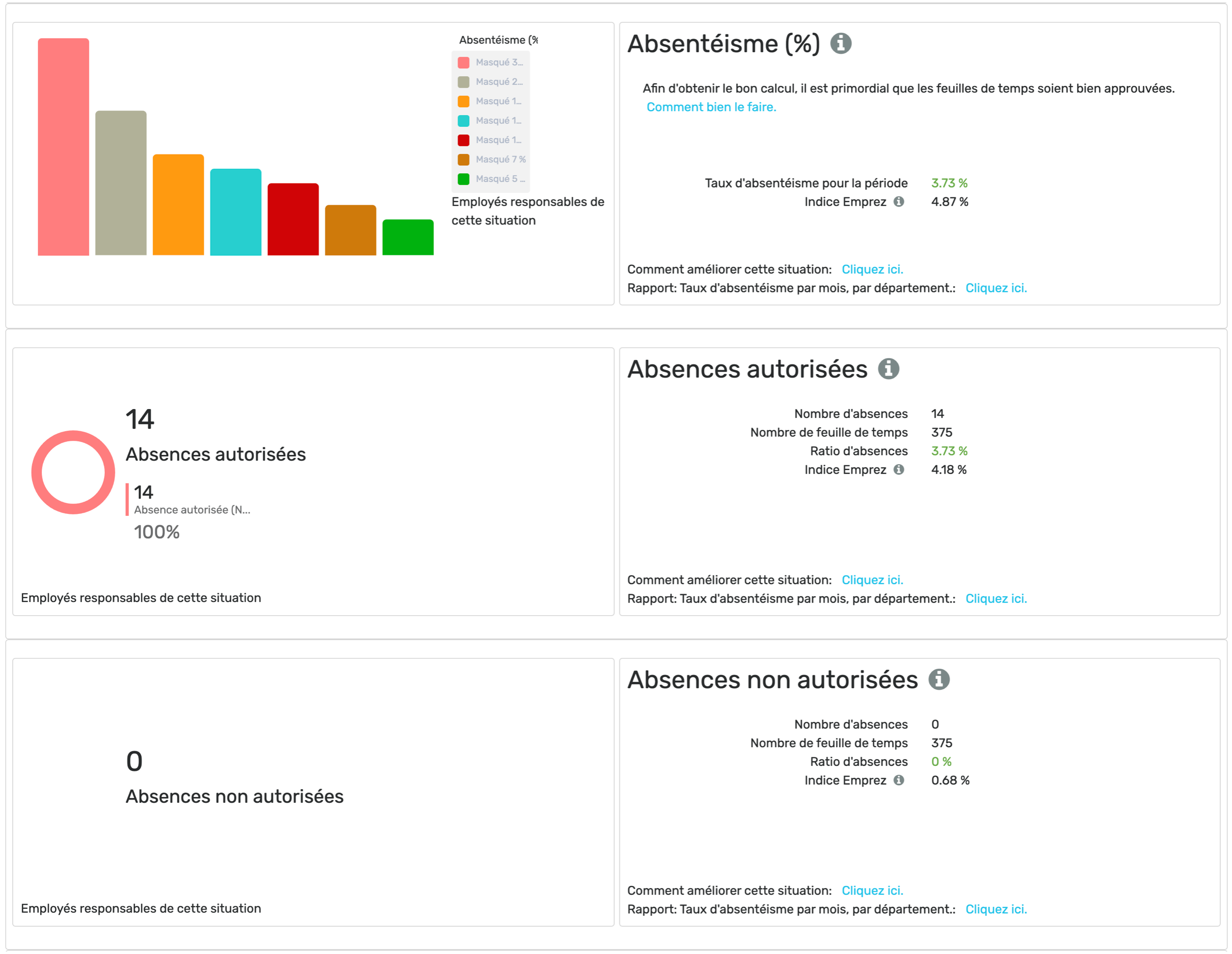Click info icon beside Absentéisme (%) title
The image size is (1232, 954).
[x=840, y=43]
